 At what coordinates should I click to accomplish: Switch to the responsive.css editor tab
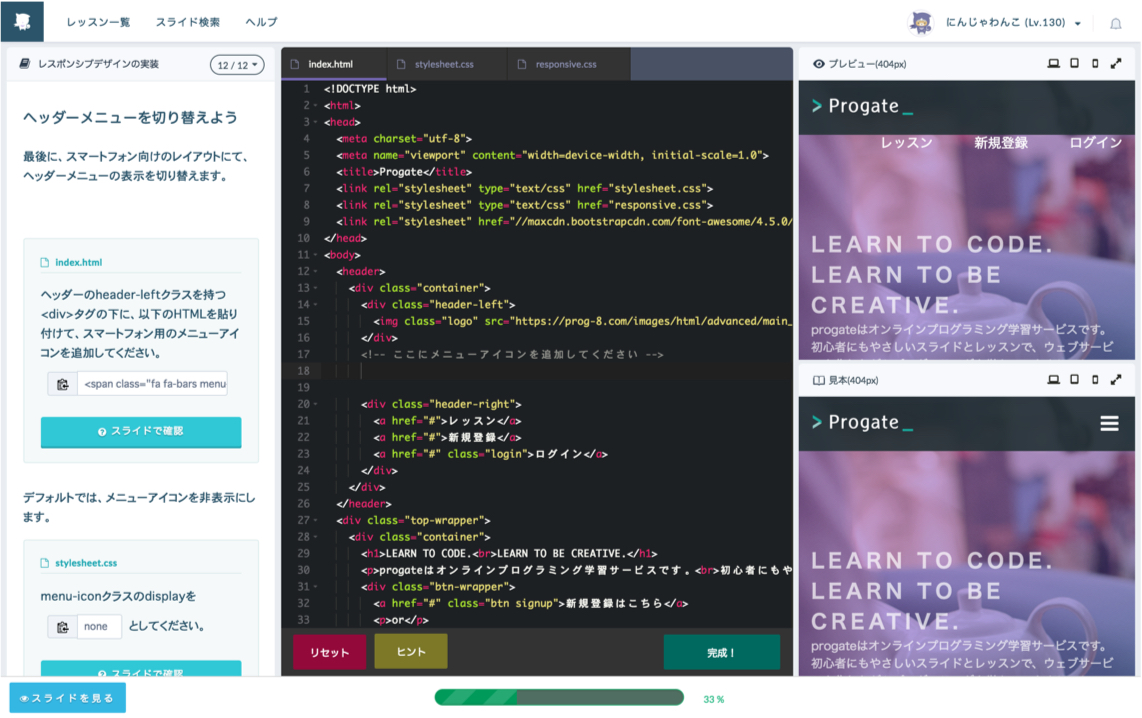click(569, 64)
